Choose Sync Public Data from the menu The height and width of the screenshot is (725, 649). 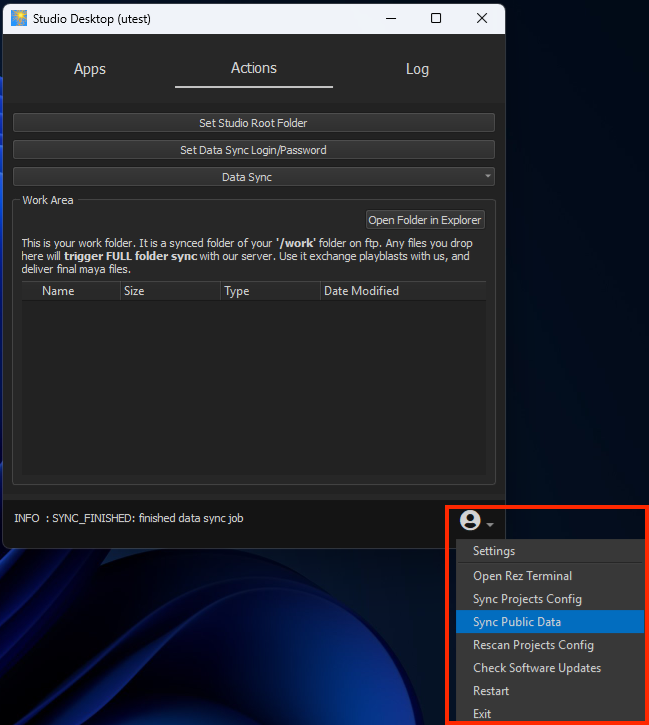click(x=517, y=622)
